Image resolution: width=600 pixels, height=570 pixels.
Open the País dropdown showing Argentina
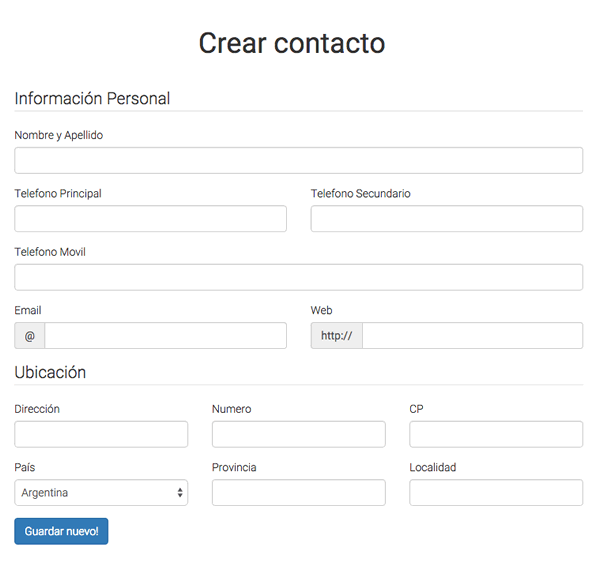[x=95, y=493]
